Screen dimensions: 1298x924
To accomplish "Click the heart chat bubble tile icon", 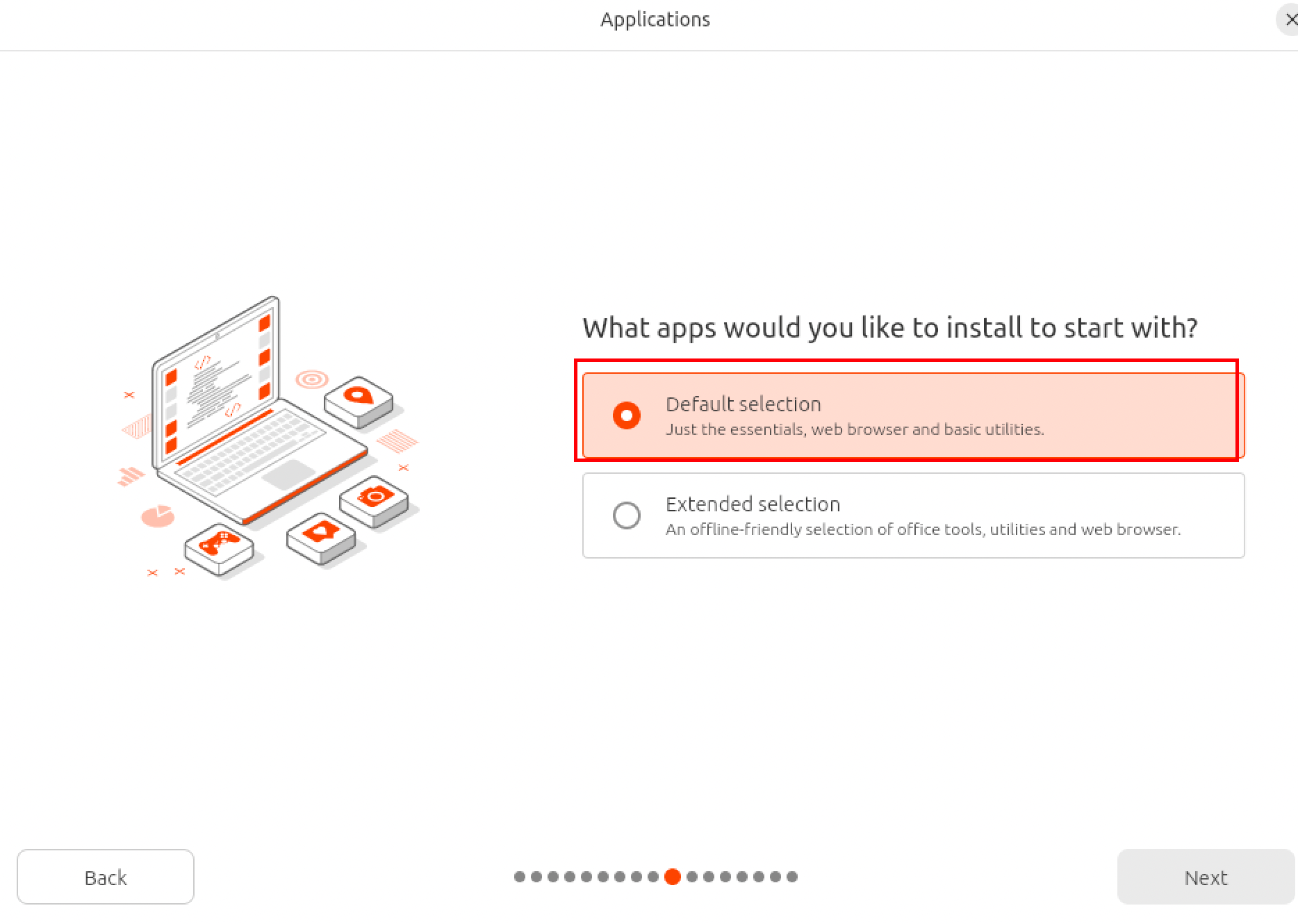I will point(321,538).
